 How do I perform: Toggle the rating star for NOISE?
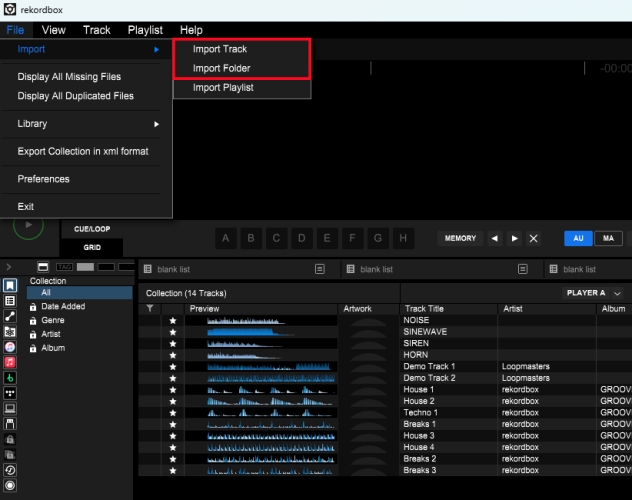[x=173, y=321]
